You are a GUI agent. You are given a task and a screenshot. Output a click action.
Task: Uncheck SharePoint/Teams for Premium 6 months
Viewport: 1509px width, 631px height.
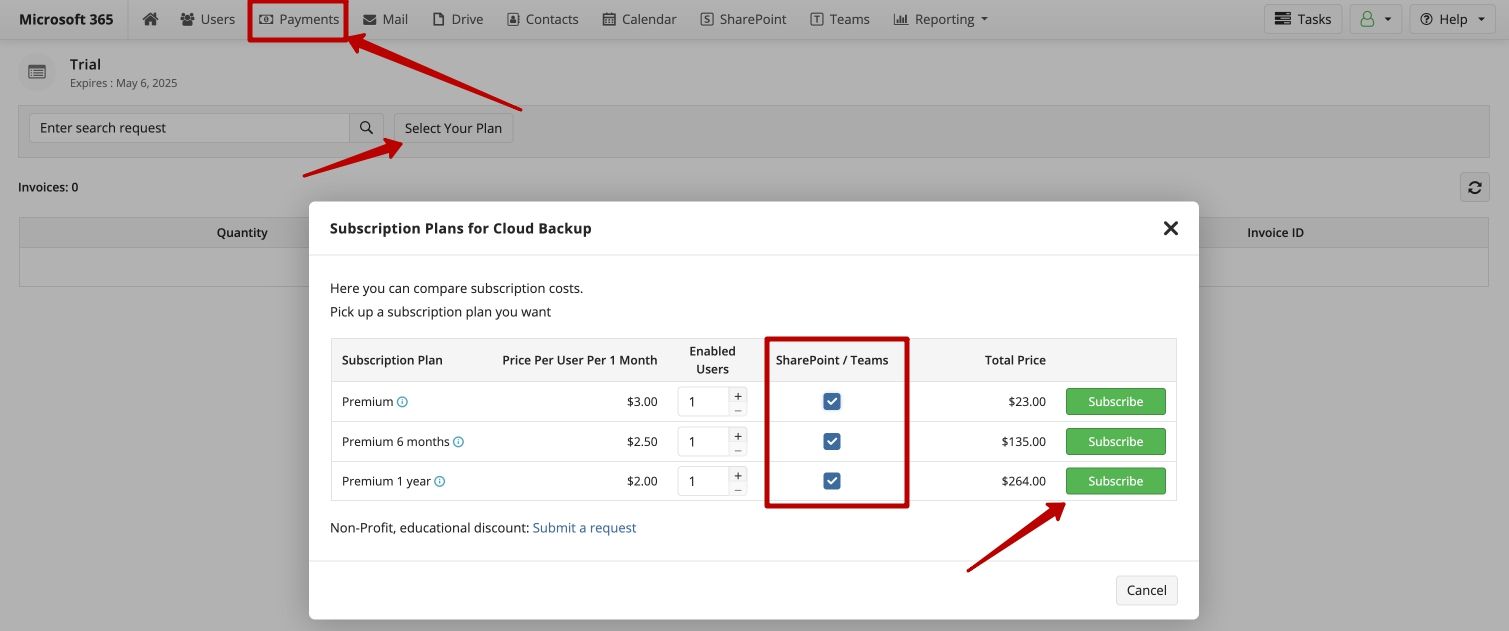[x=832, y=442]
